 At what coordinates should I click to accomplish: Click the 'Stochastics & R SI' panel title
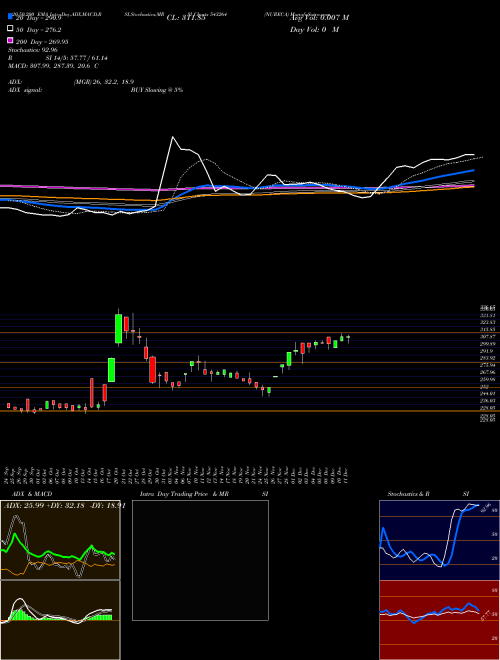click(428, 494)
